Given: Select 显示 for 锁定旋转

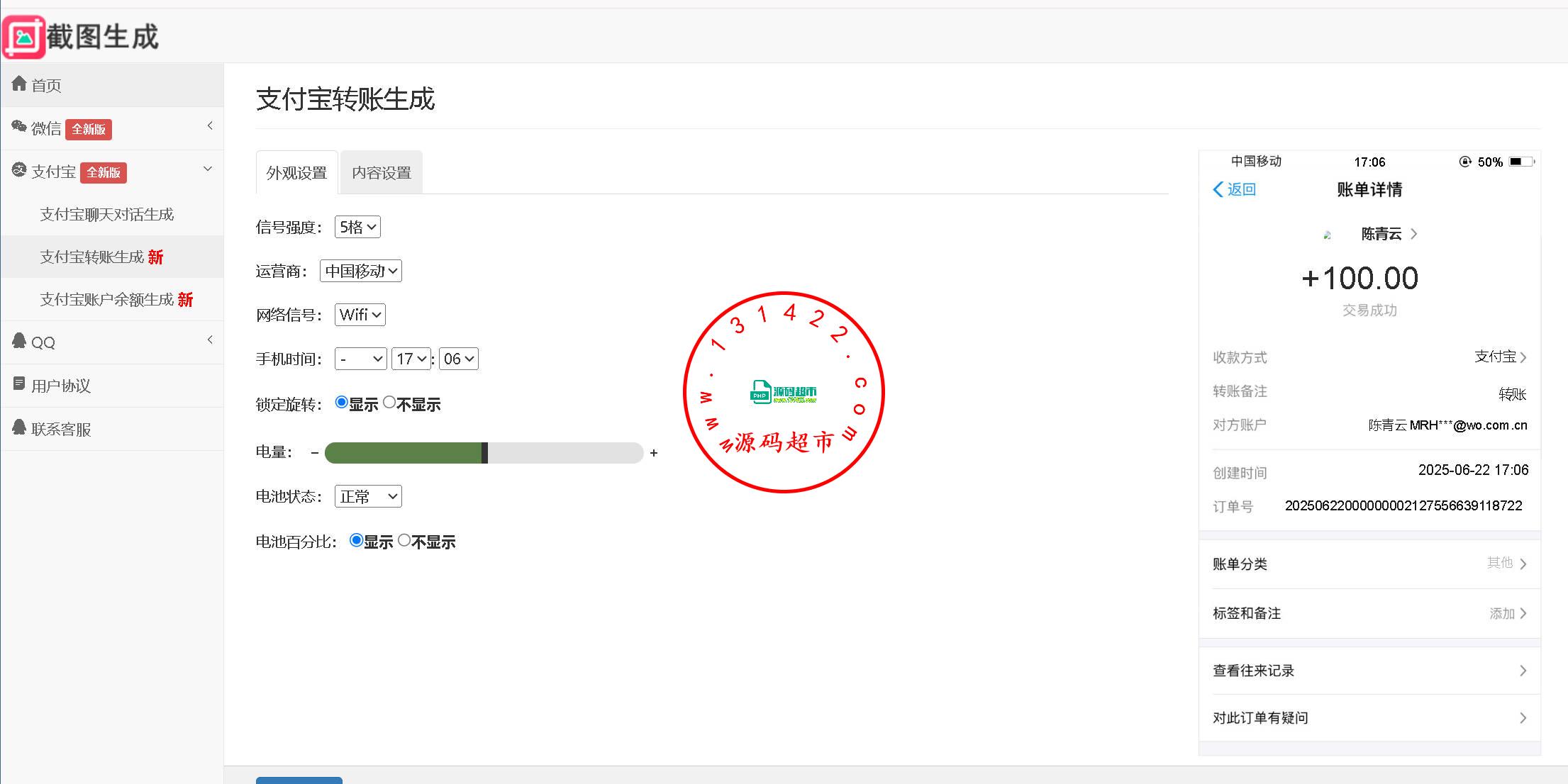Looking at the screenshot, I should click(x=341, y=403).
